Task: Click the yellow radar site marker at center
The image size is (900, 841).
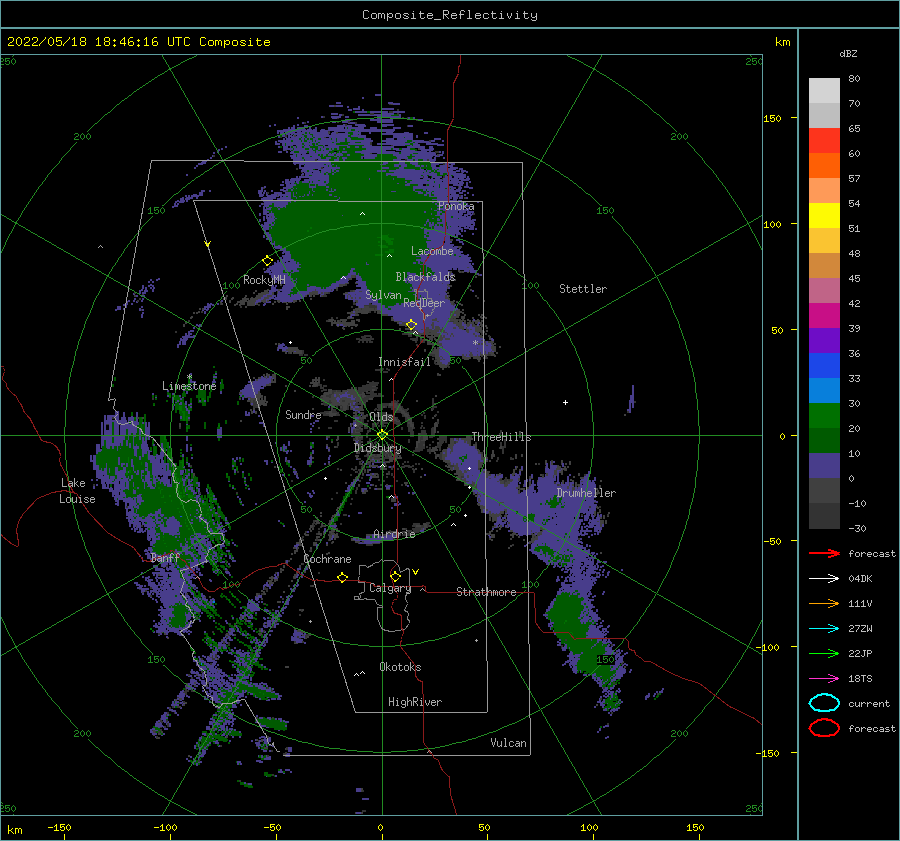Action: coord(382,435)
